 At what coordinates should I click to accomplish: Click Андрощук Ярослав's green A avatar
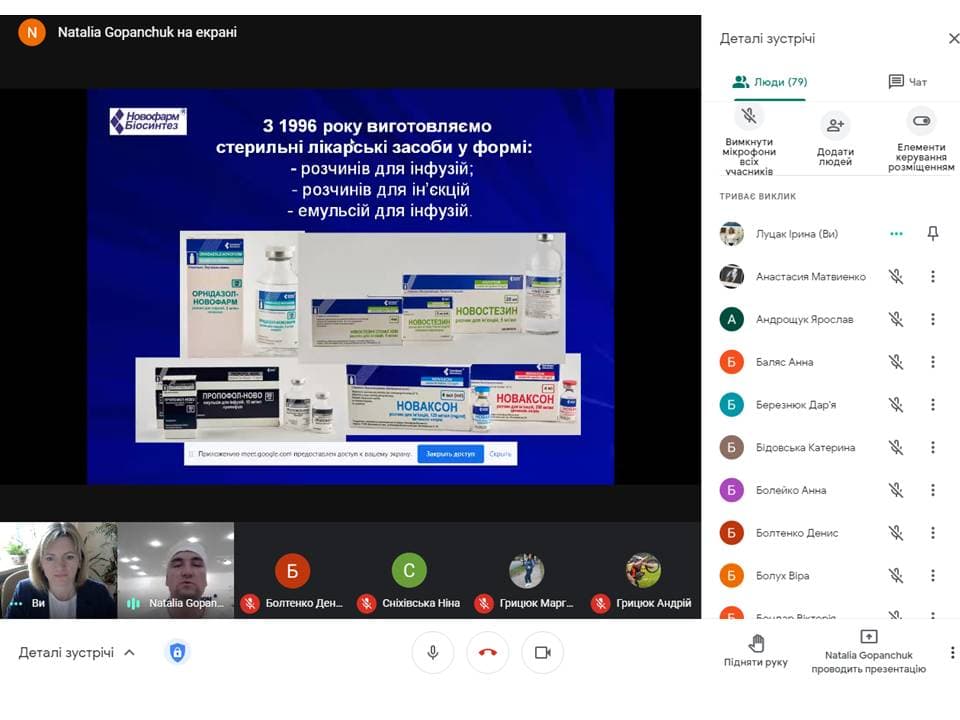[731, 319]
